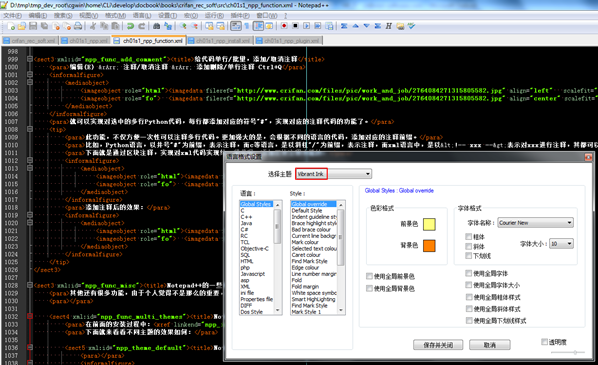Switch to the ch01s1_npp_install.xml tab
This screenshot has width=598, height=365.
221,41
